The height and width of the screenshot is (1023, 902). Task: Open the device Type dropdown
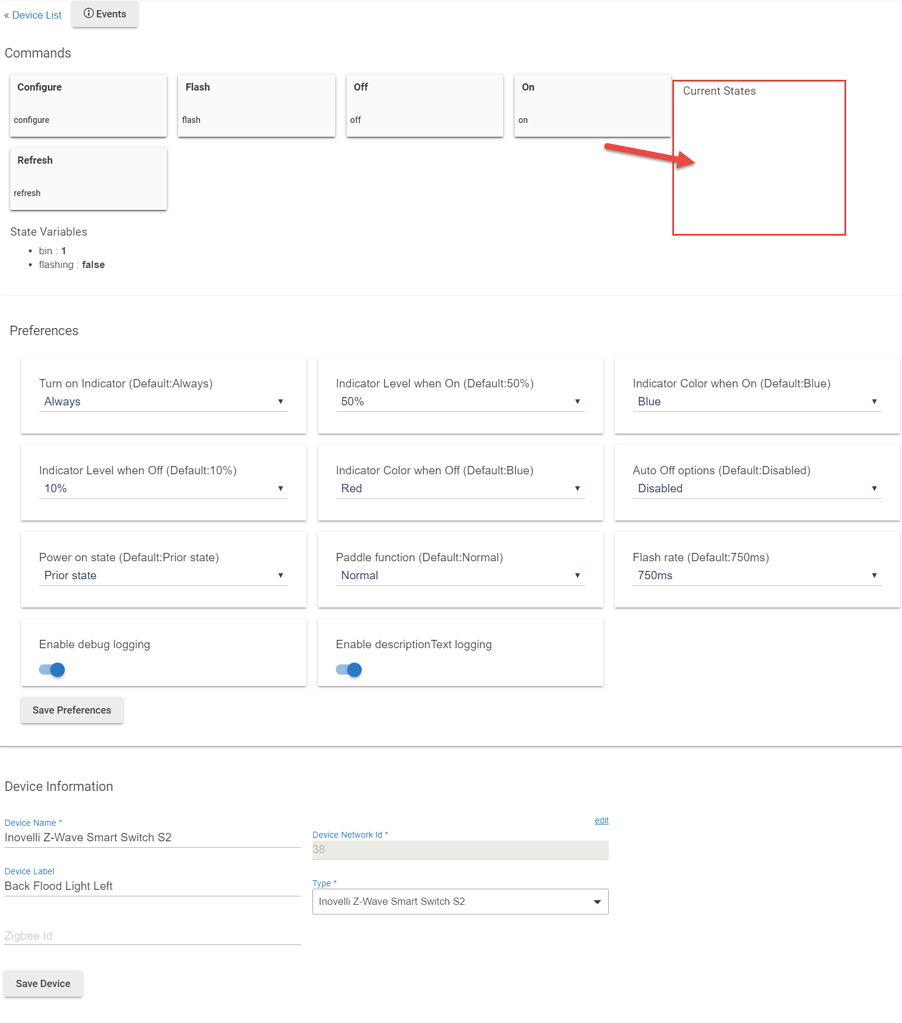pyautogui.click(x=460, y=901)
